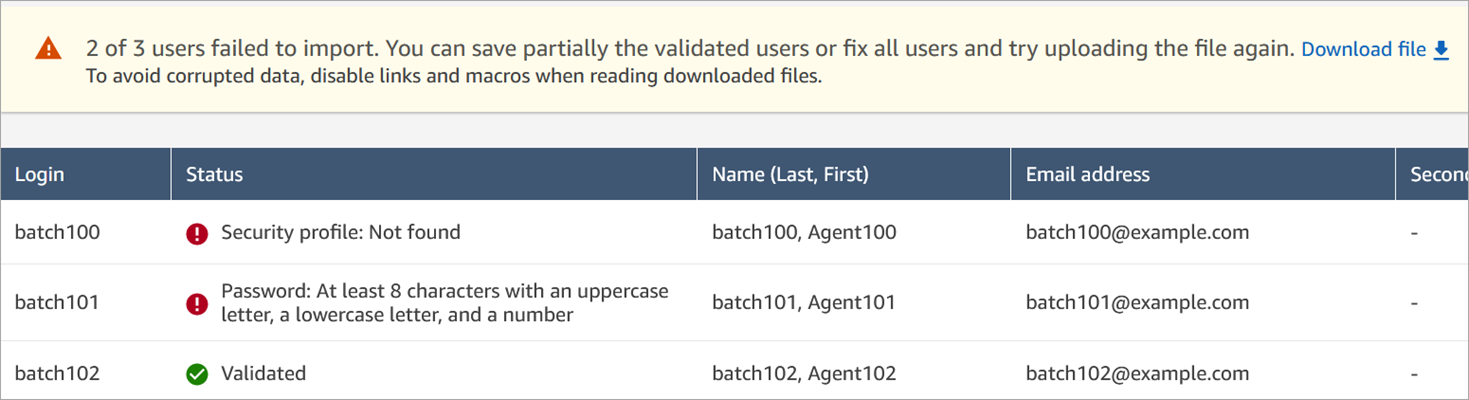Click the Name (Last, First) column header
This screenshot has width=1469, height=400.
(790, 174)
